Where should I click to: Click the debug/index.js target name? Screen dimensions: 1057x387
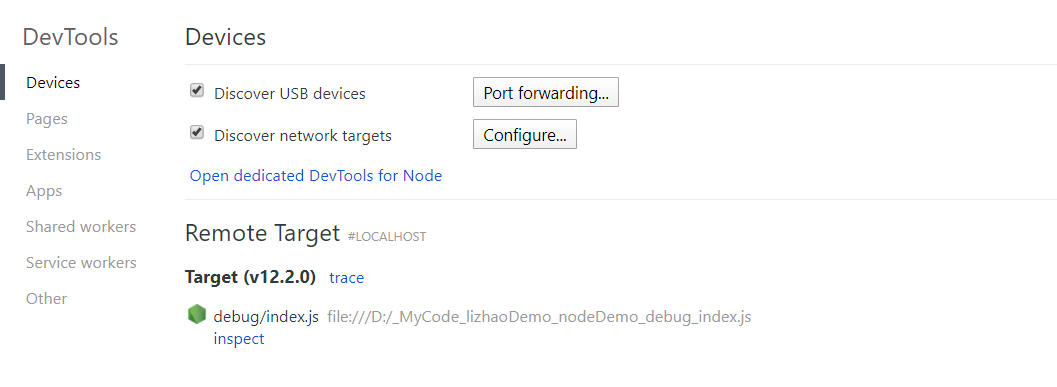point(266,317)
